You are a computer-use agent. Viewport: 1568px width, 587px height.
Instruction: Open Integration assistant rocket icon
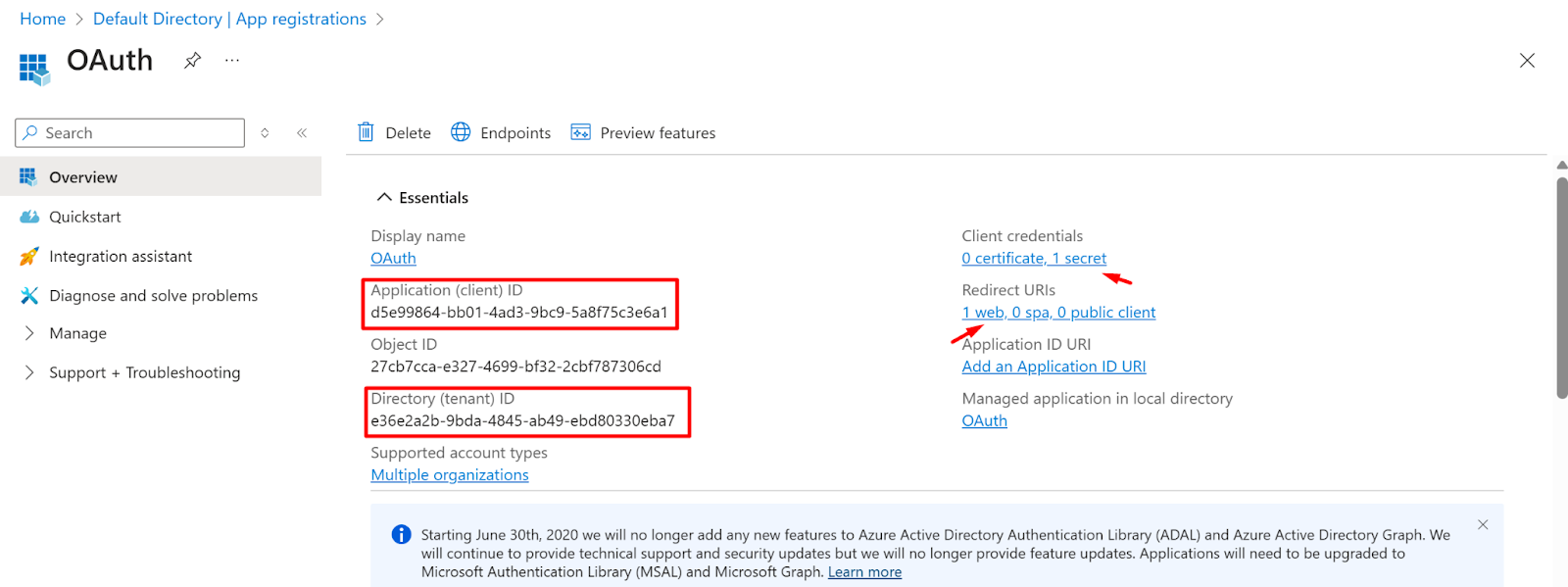click(x=29, y=256)
